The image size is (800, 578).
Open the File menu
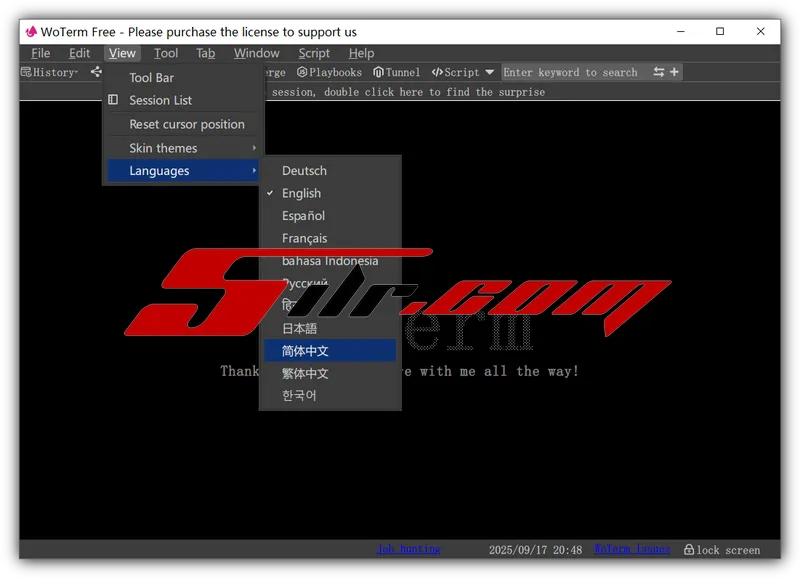(x=40, y=53)
